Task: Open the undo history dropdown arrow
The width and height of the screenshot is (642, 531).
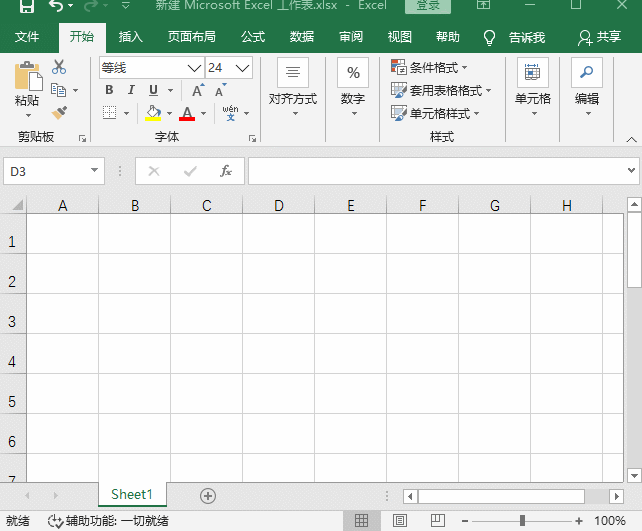Action: [x=71, y=6]
